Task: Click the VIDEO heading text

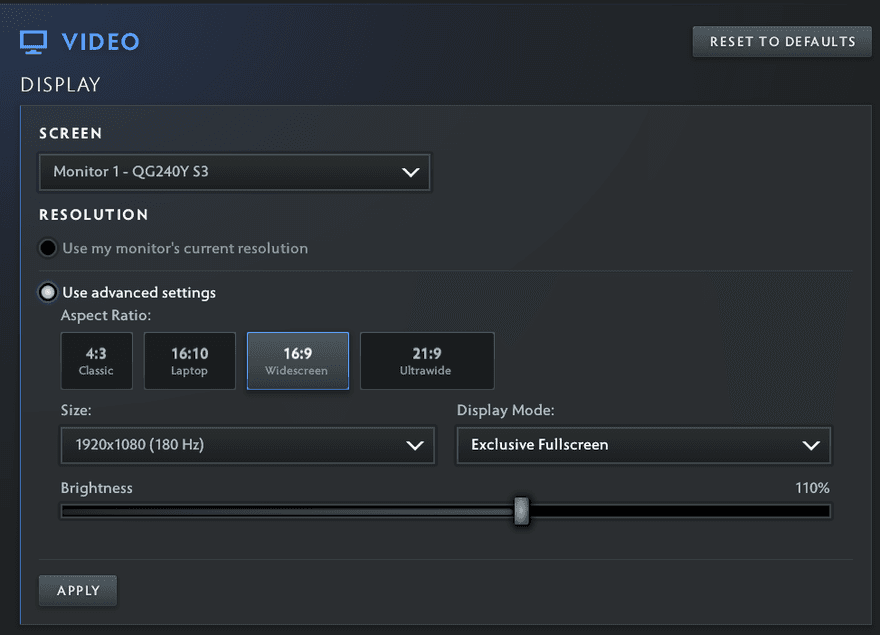Action: coord(100,42)
